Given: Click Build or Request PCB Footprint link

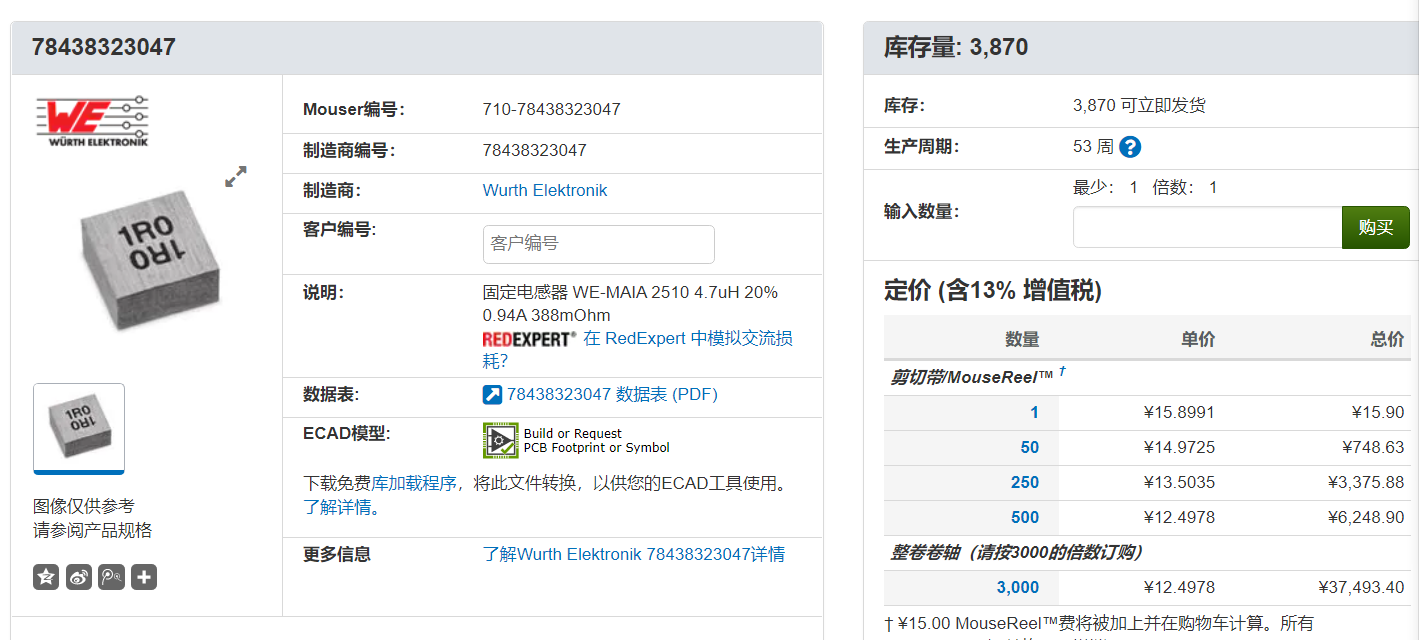Looking at the screenshot, I should 597,441.
